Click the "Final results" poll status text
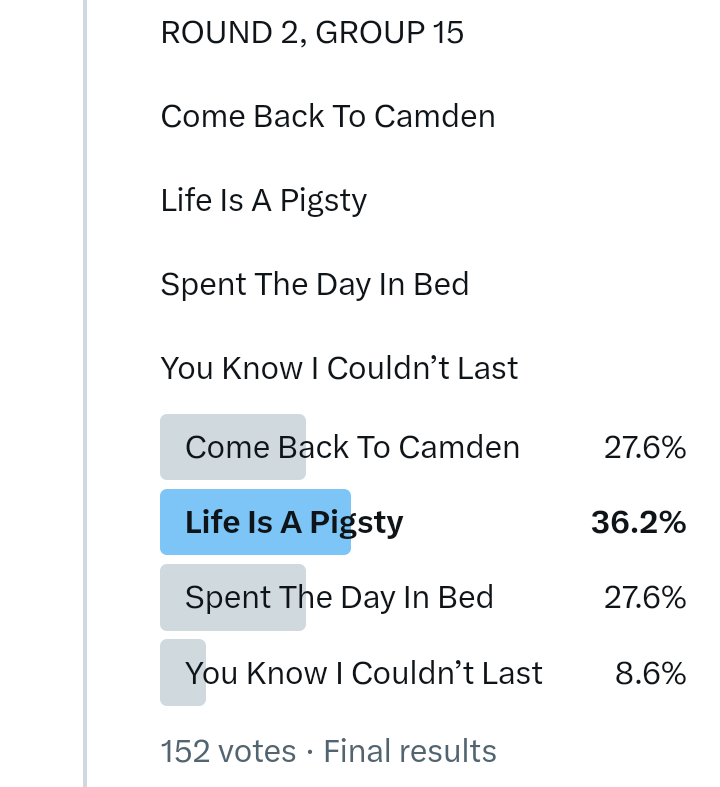The image size is (720, 787). coord(410,751)
